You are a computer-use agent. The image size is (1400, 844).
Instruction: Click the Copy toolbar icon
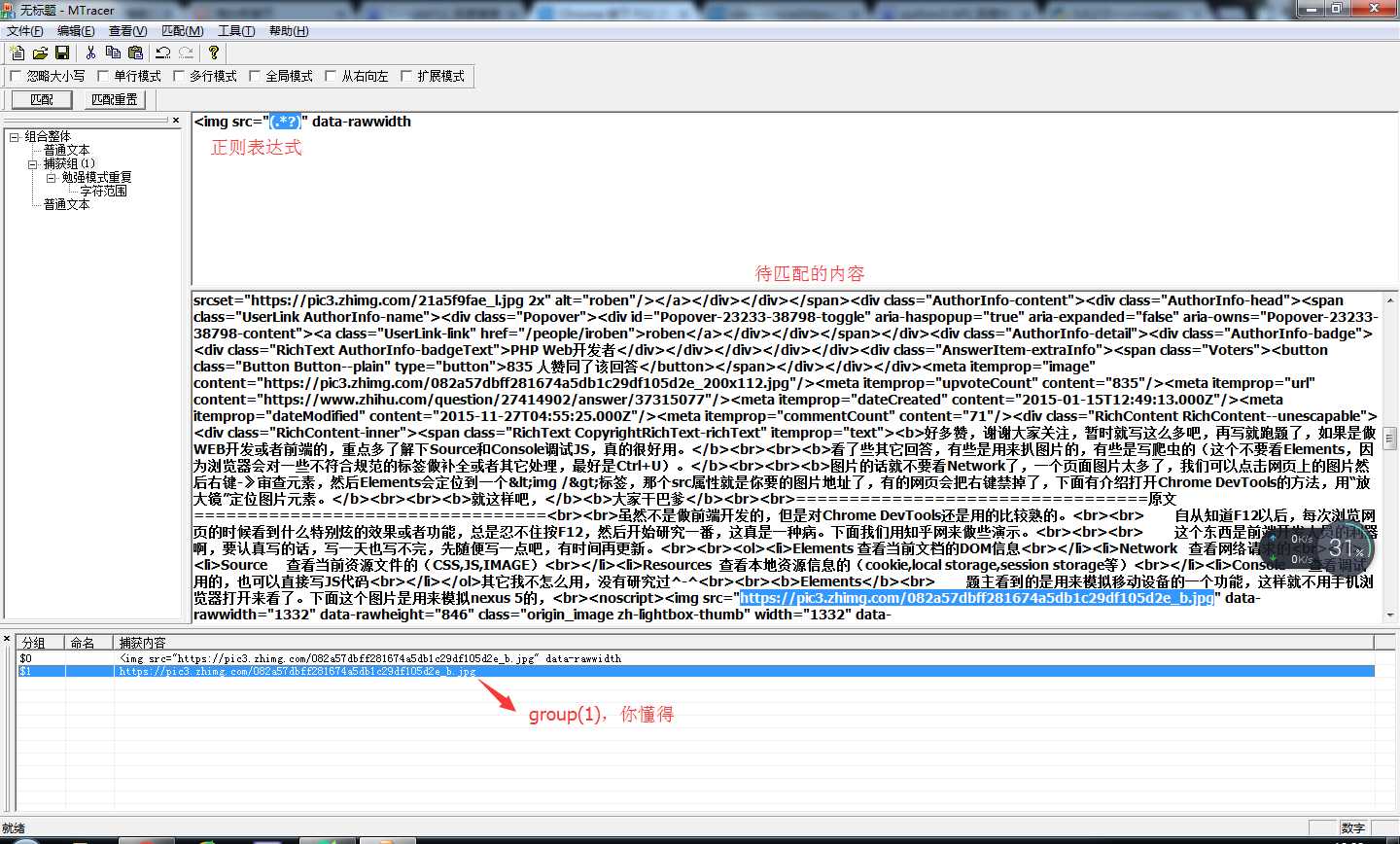coord(113,53)
